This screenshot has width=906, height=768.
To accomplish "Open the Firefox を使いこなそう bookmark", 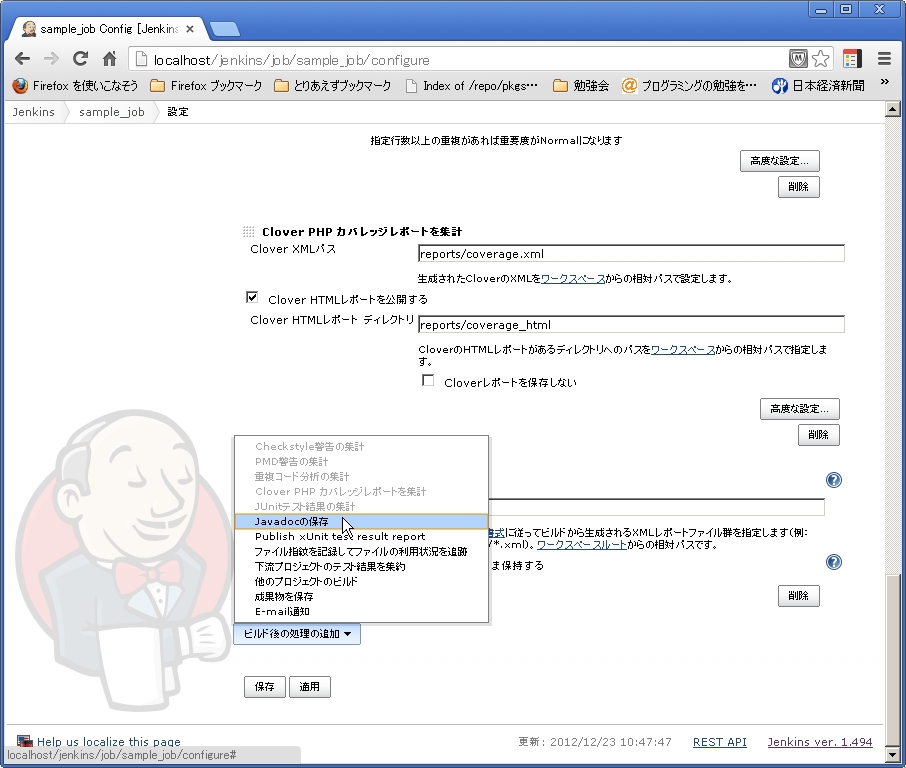I will pyautogui.click(x=75, y=86).
